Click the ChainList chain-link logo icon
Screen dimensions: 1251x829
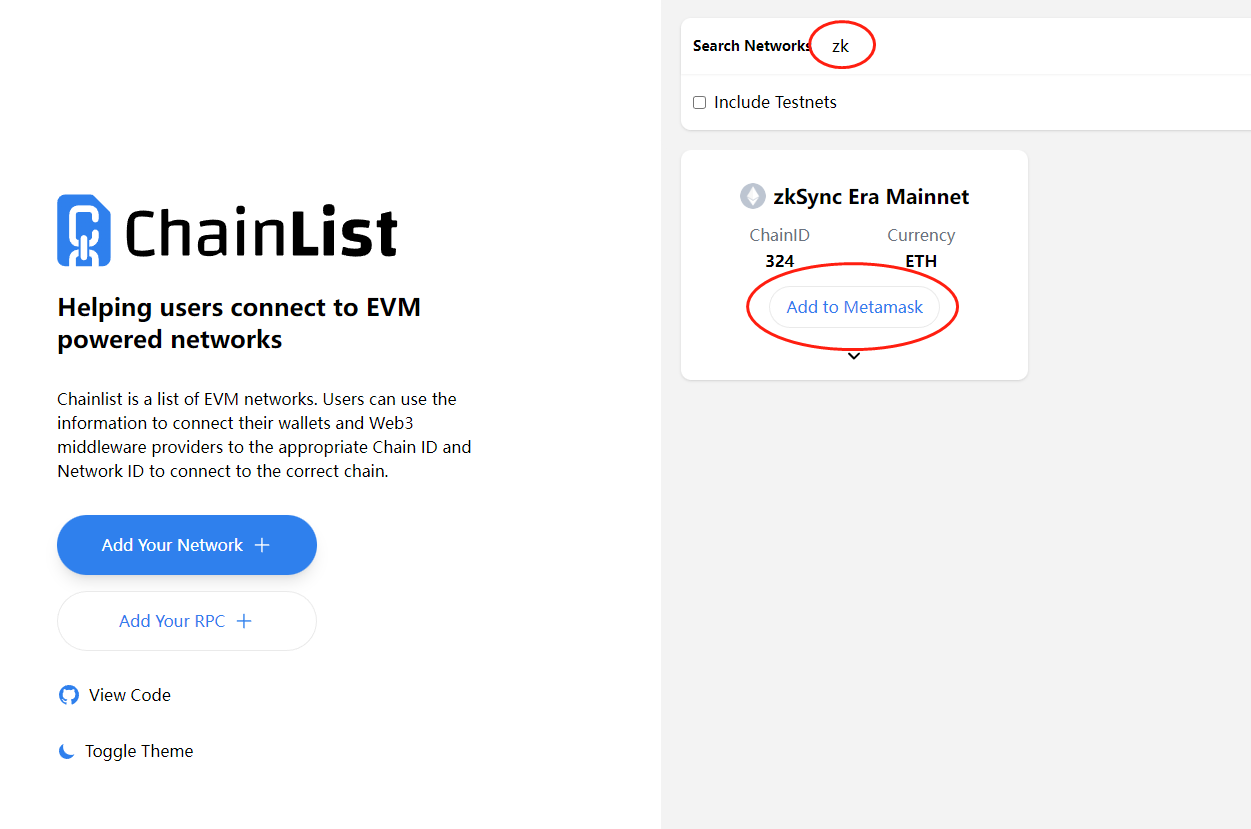tap(83, 230)
